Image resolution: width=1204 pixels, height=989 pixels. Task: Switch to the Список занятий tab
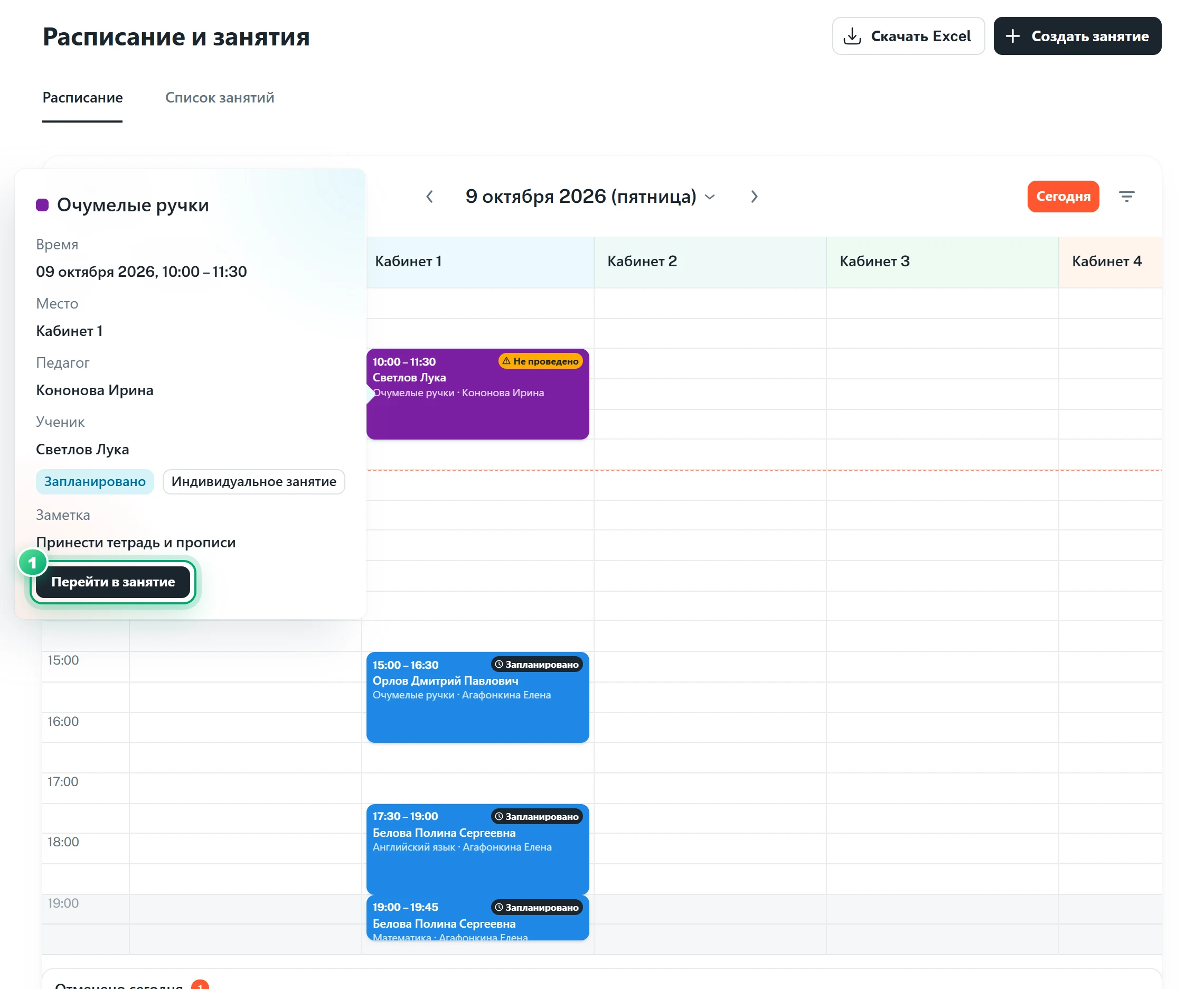(x=219, y=97)
